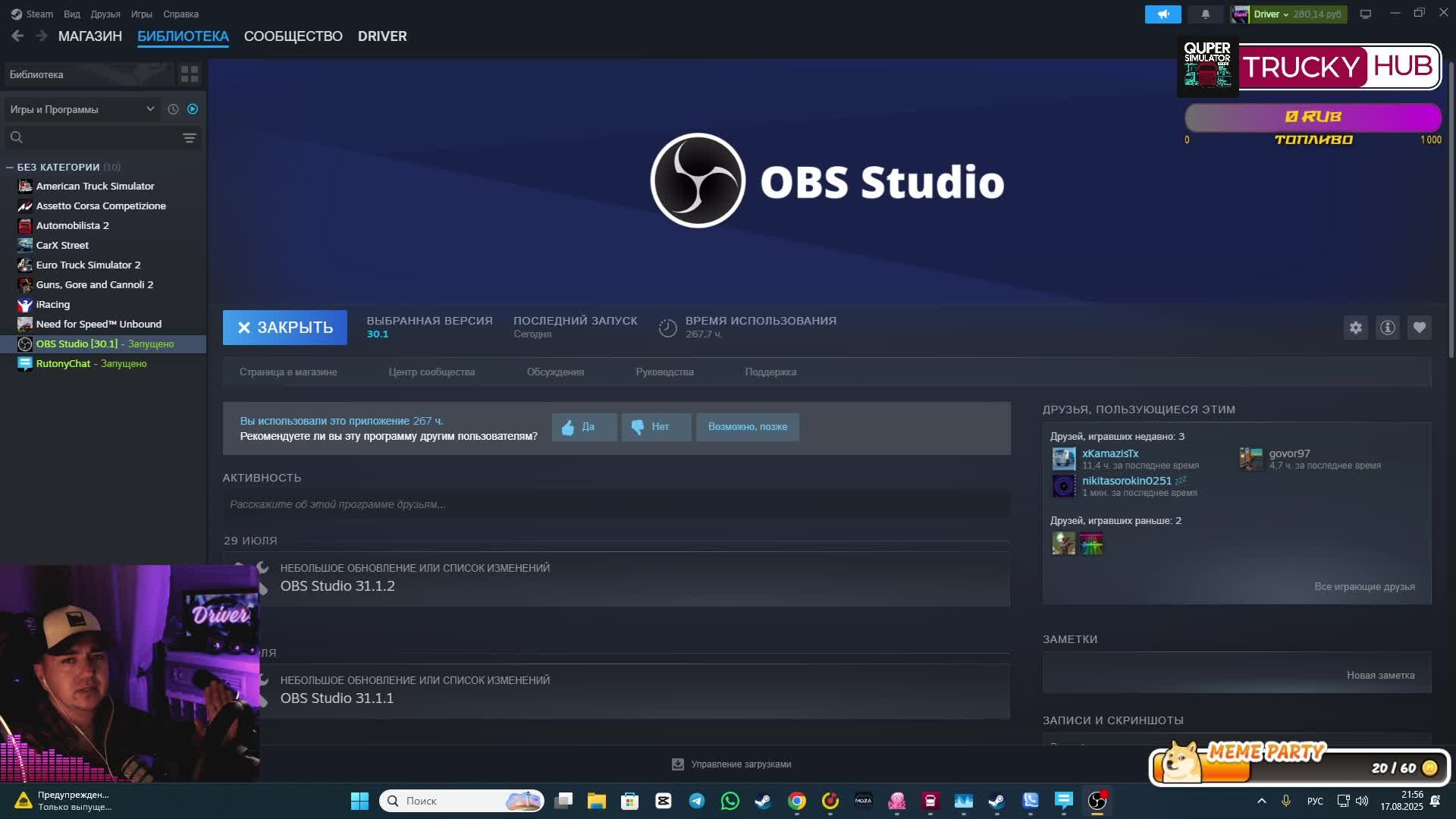
Task: Toggle the recent activity clock filter
Action: 173,109
